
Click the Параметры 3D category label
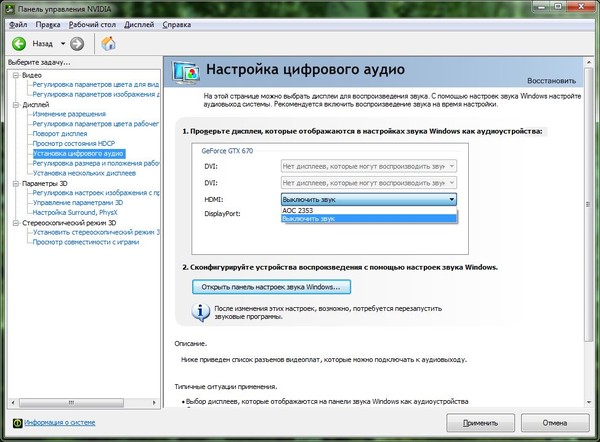coord(45,184)
